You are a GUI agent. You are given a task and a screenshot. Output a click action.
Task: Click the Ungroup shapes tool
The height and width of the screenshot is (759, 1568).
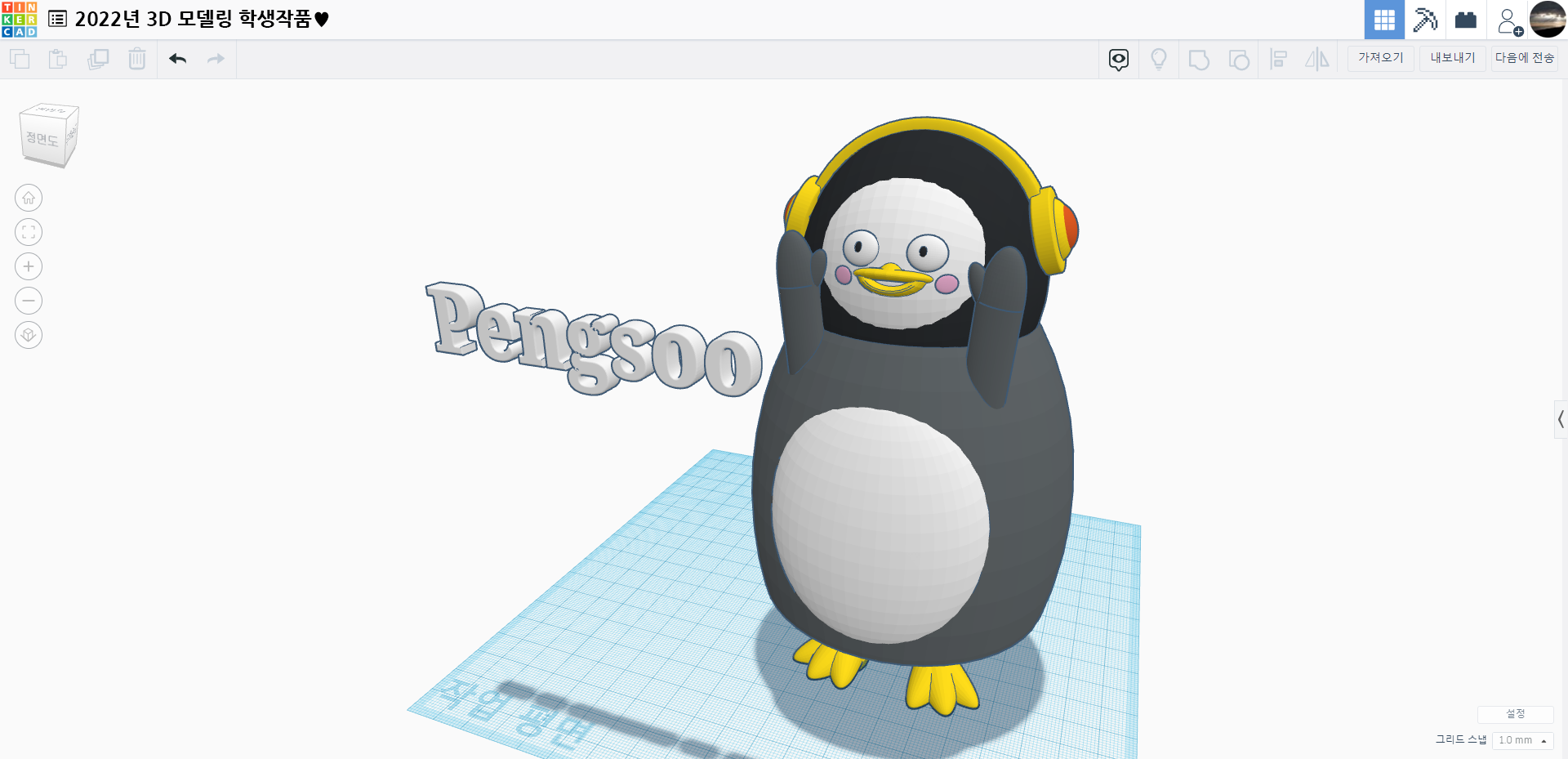(1239, 60)
